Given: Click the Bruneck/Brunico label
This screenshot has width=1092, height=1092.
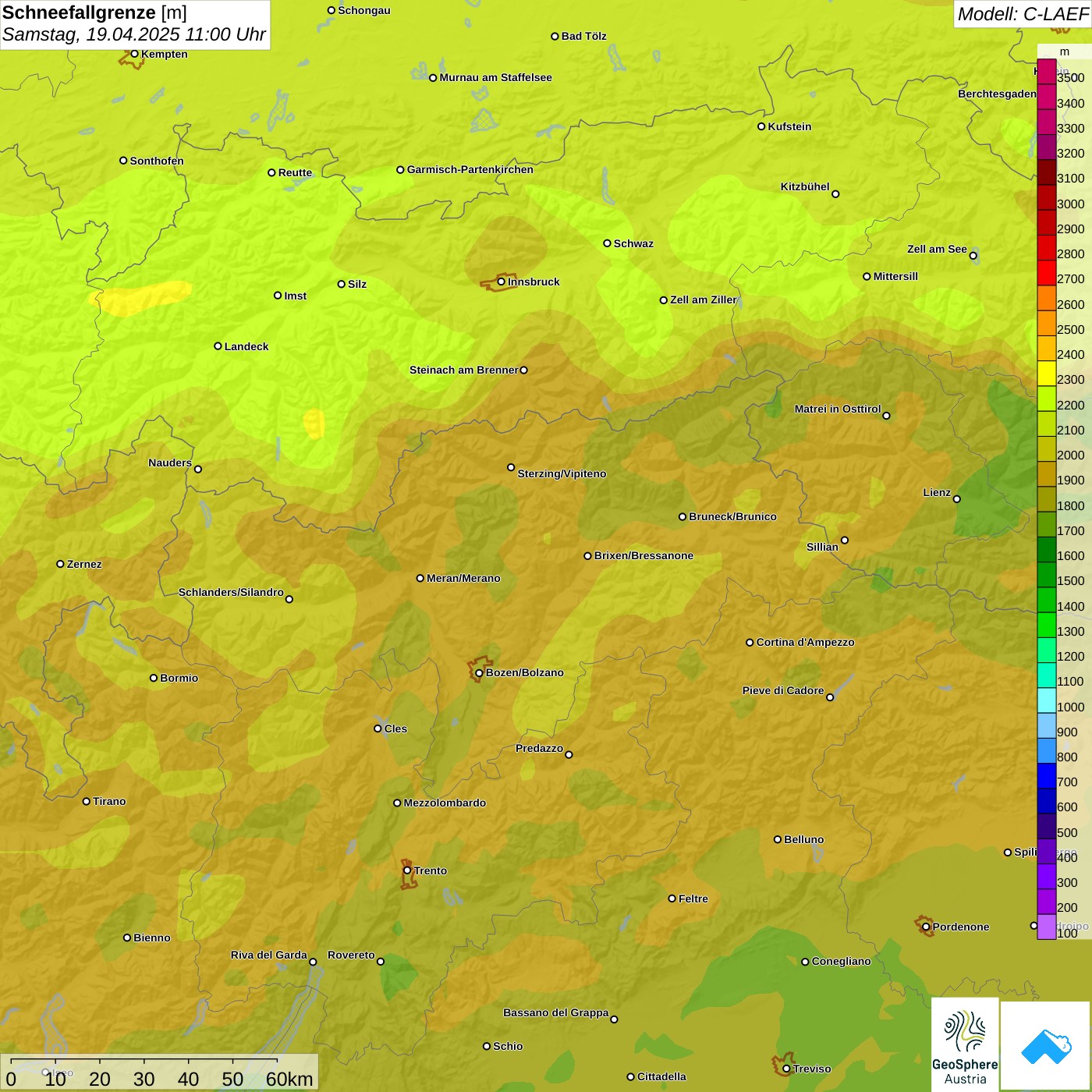Looking at the screenshot, I should click(732, 516).
